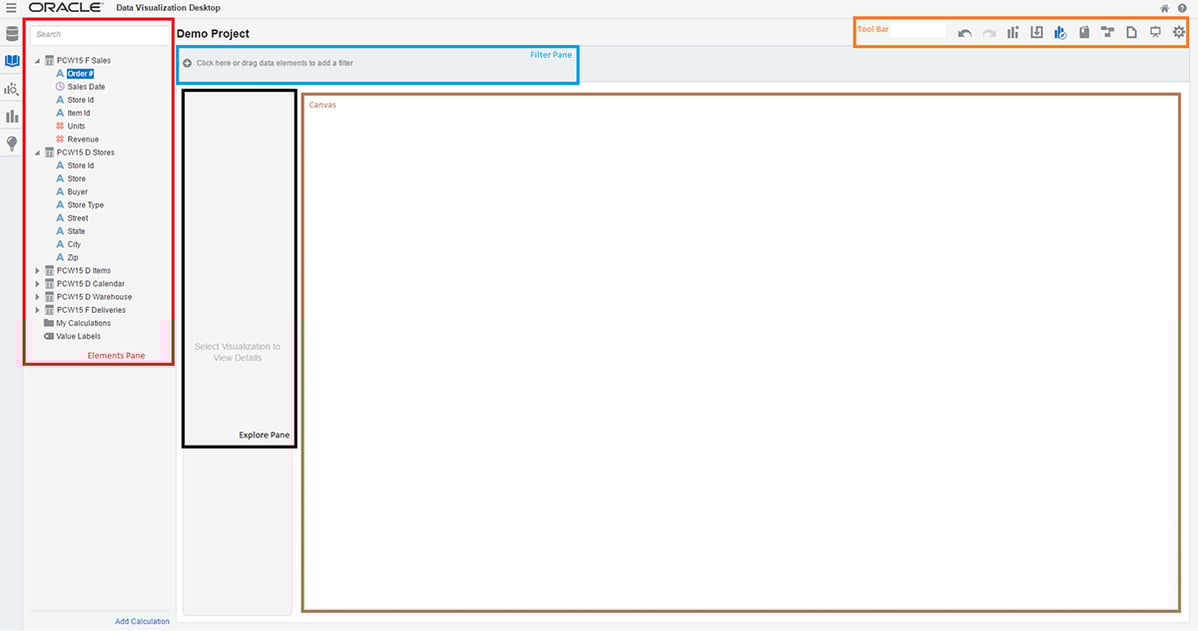This screenshot has width=1198, height=631.
Task: Select Store Id under PCW15 F Sales
Action: click(x=80, y=100)
